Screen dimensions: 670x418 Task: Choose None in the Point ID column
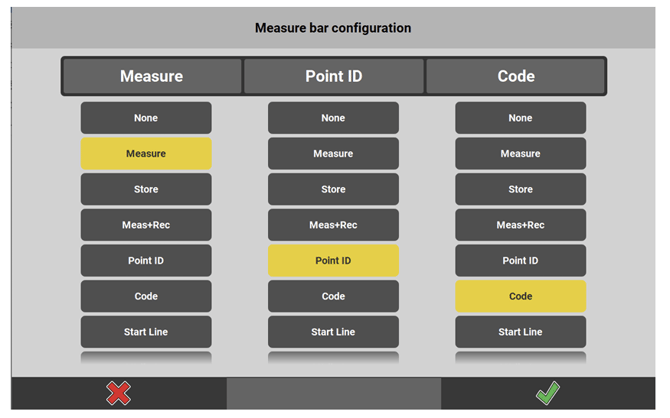point(333,118)
